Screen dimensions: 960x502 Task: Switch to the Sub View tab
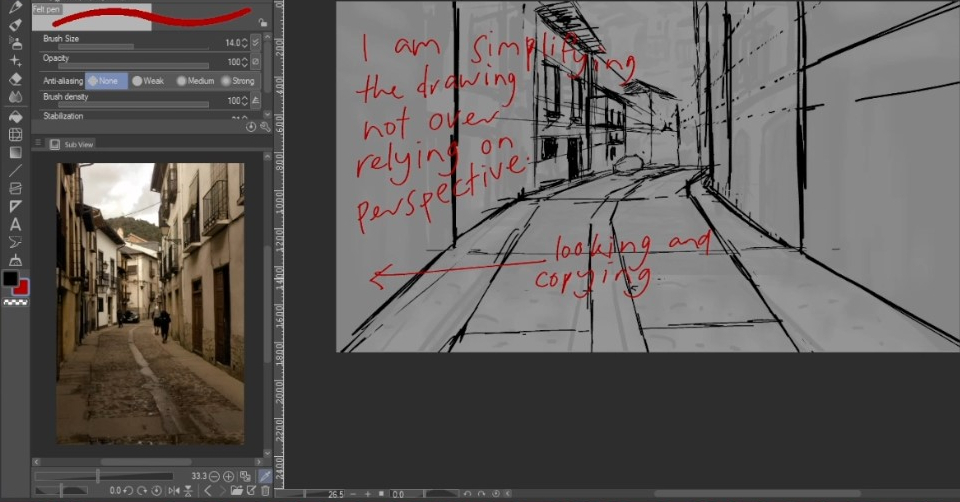[x=72, y=144]
